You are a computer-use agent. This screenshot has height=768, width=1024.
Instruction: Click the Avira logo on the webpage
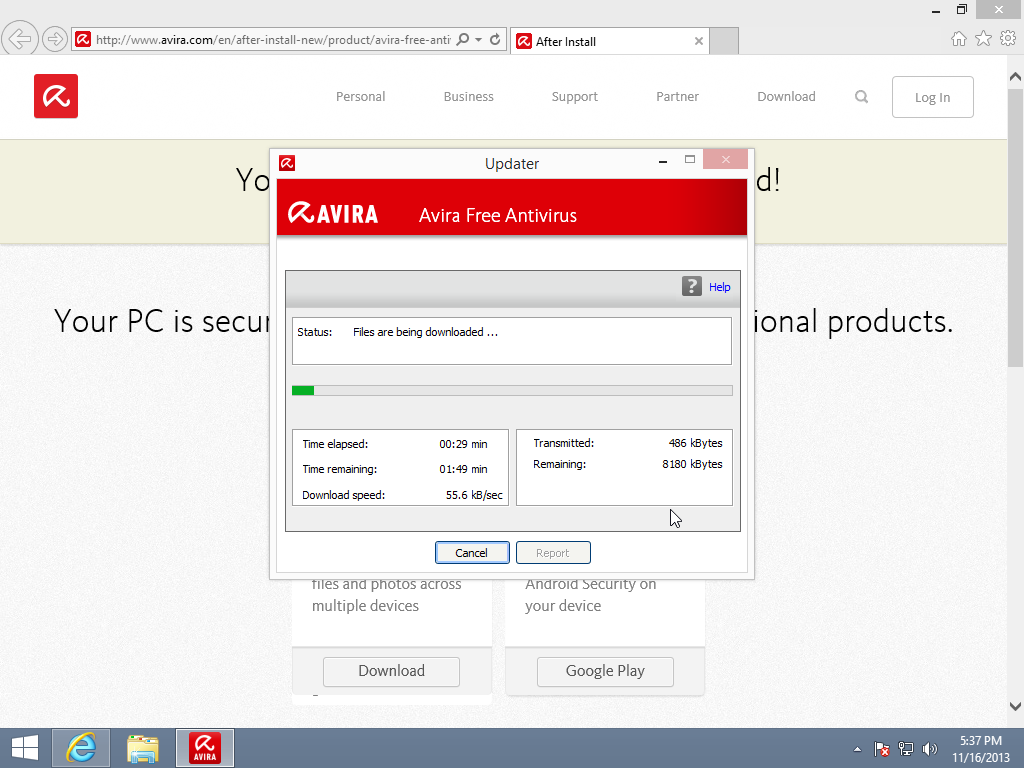(56, 96)
